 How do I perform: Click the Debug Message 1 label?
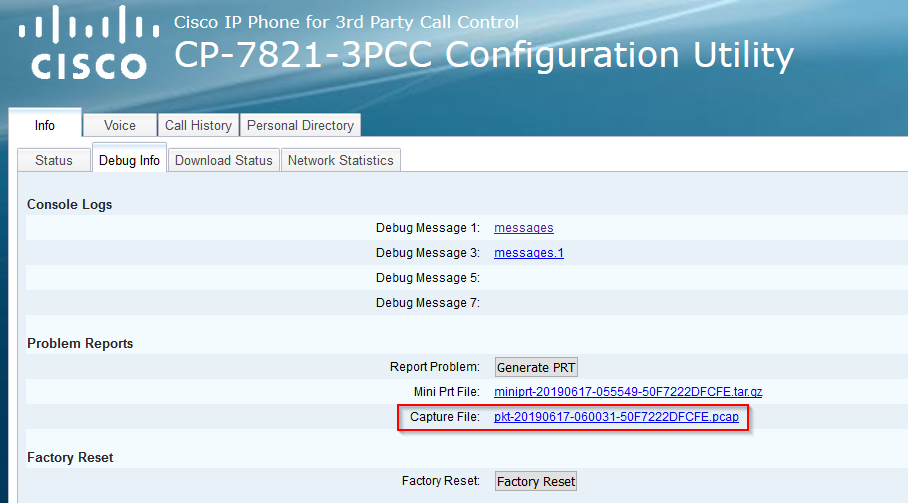[x=427, y=228]
